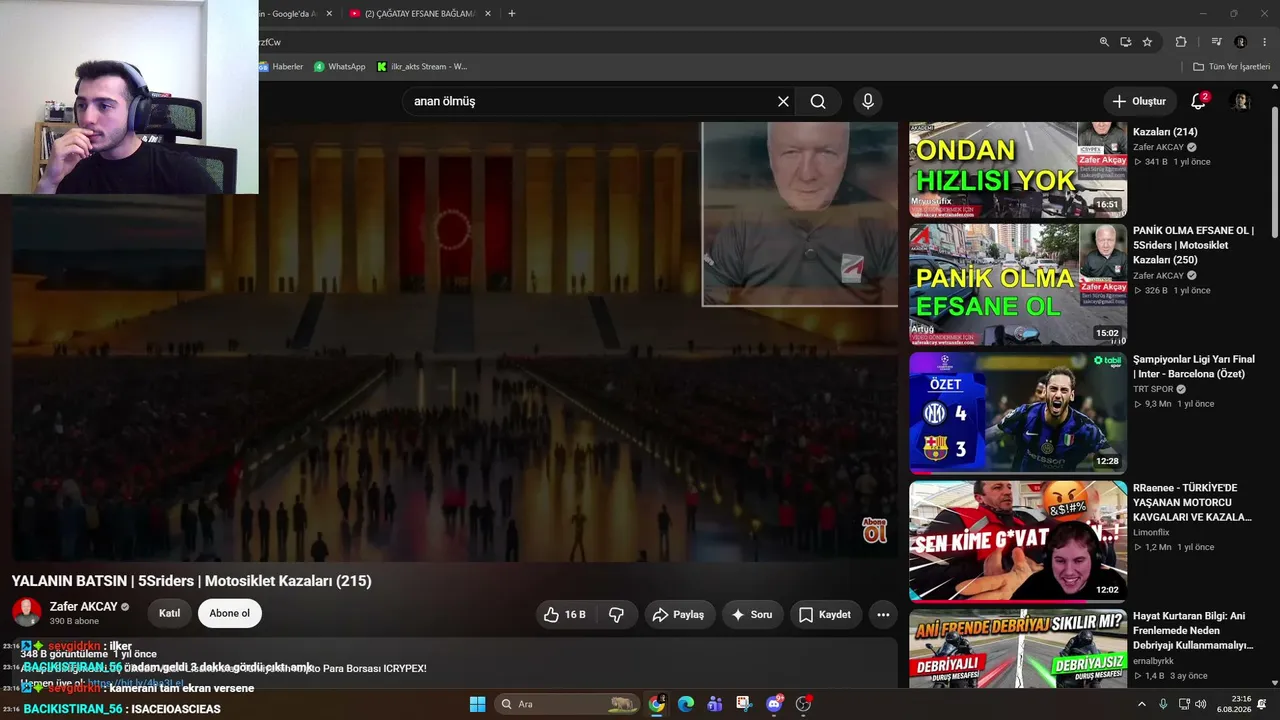The width and height of the screenshot is (1280, 720).
Task: Open Chrome from the taskbar
Action: click(656, 704)
